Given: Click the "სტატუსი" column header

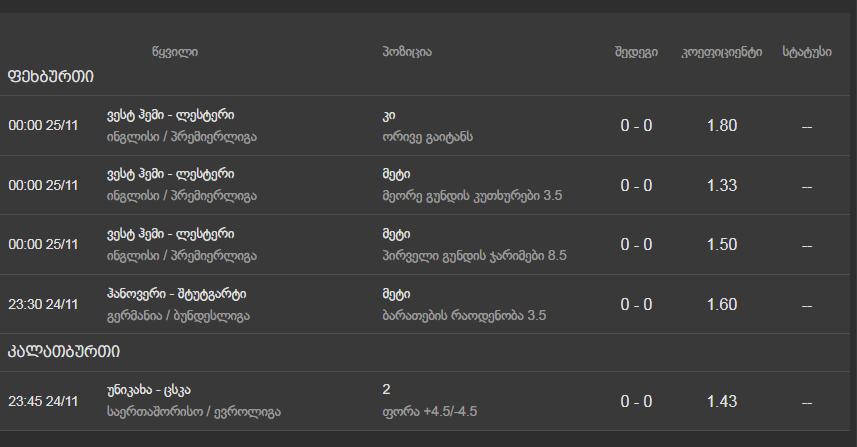Looking at the screenshot, I should pos(806,52).
